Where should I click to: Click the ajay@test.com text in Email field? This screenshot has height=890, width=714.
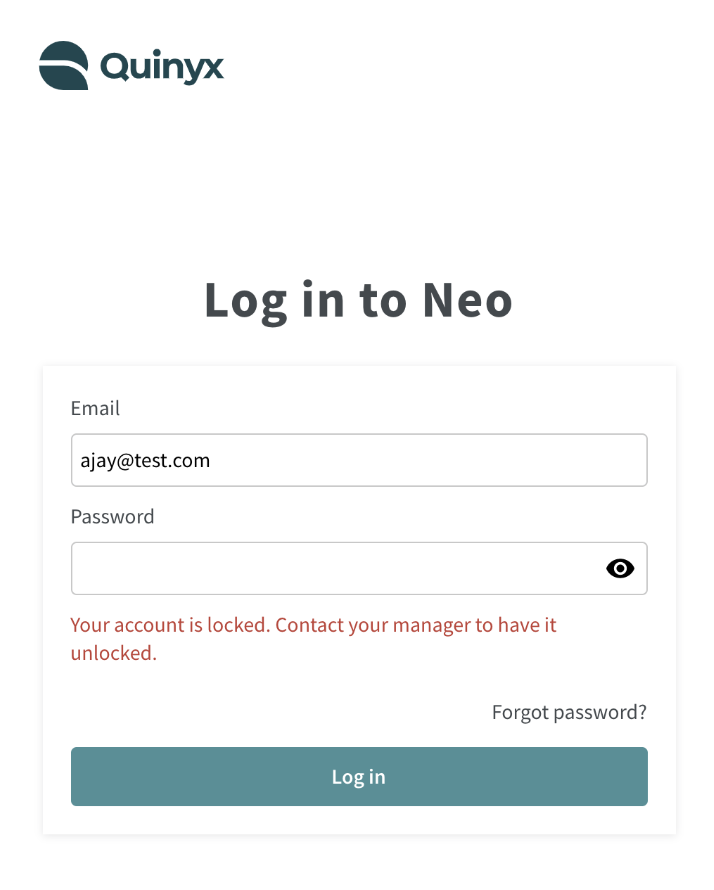pyautogui.click(x=145, y=461)
